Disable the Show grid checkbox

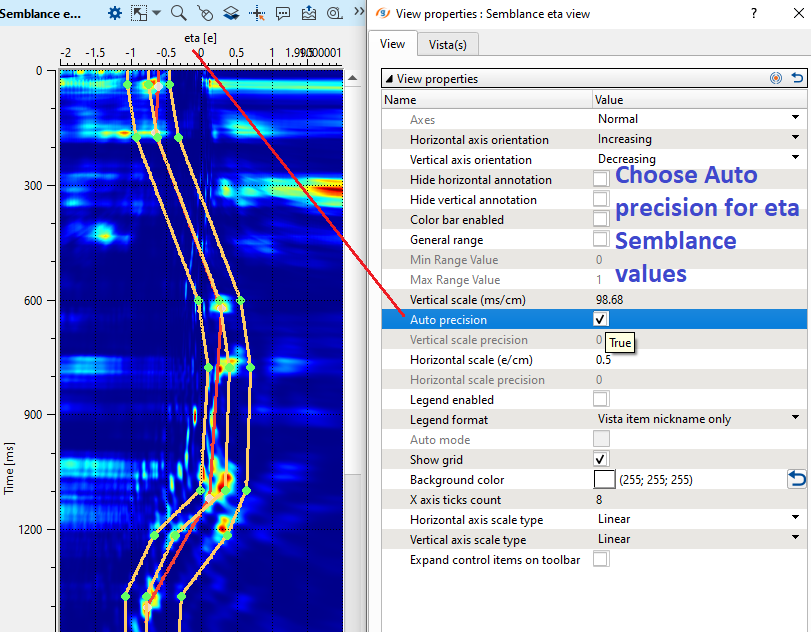point(600,459)
